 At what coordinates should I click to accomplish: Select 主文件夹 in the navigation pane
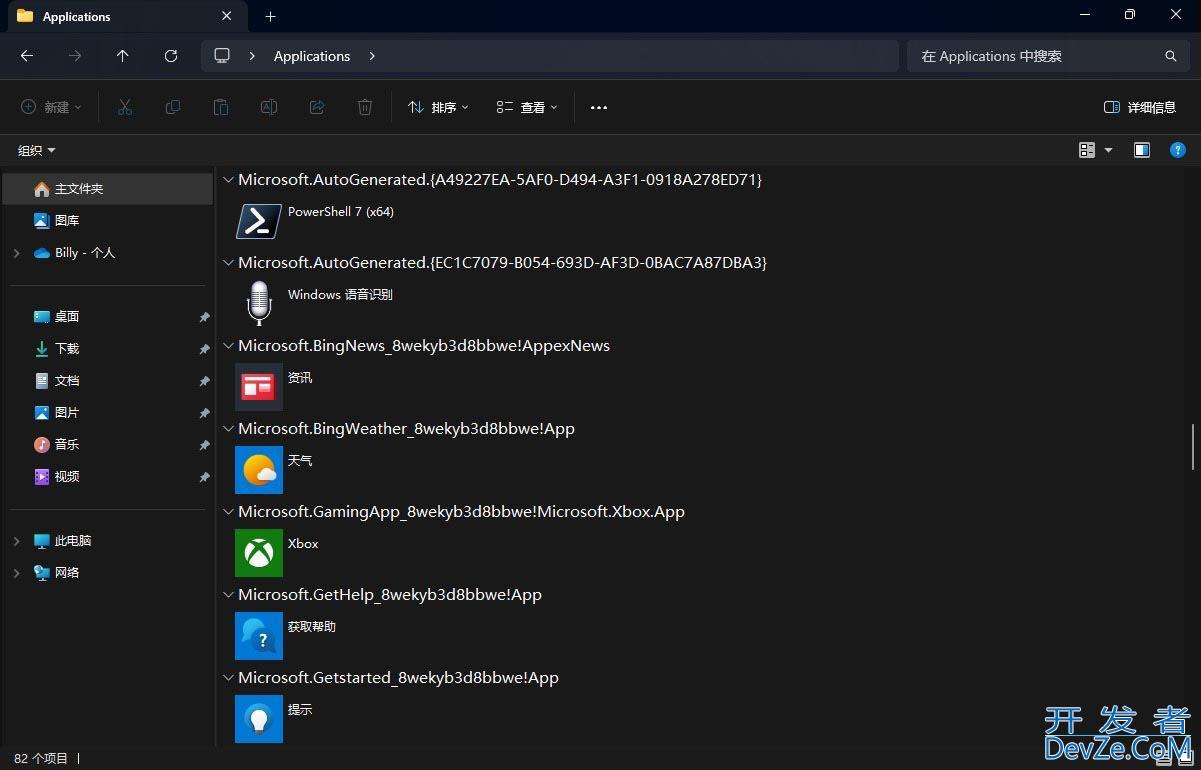tap(108, 189)
